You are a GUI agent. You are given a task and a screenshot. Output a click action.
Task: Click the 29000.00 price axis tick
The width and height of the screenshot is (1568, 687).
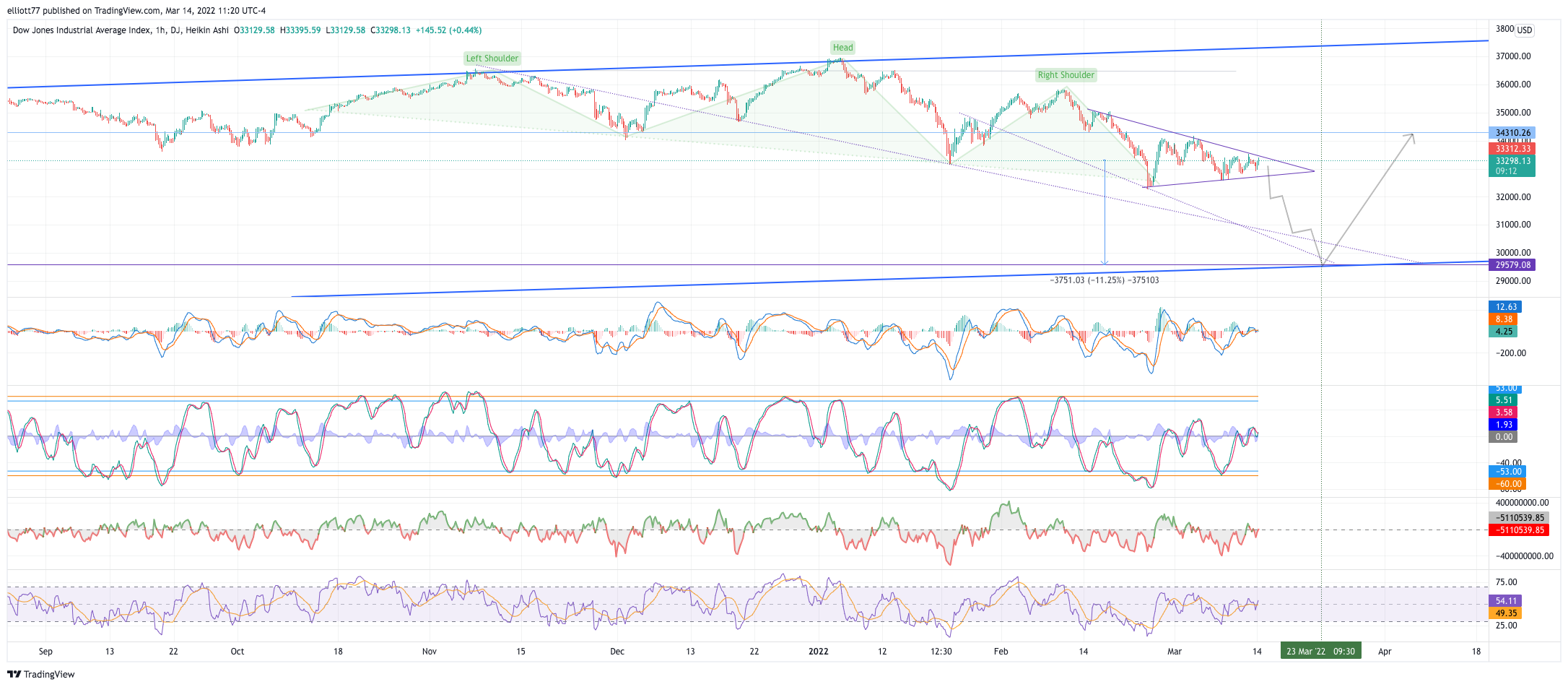pos(1513,281)
